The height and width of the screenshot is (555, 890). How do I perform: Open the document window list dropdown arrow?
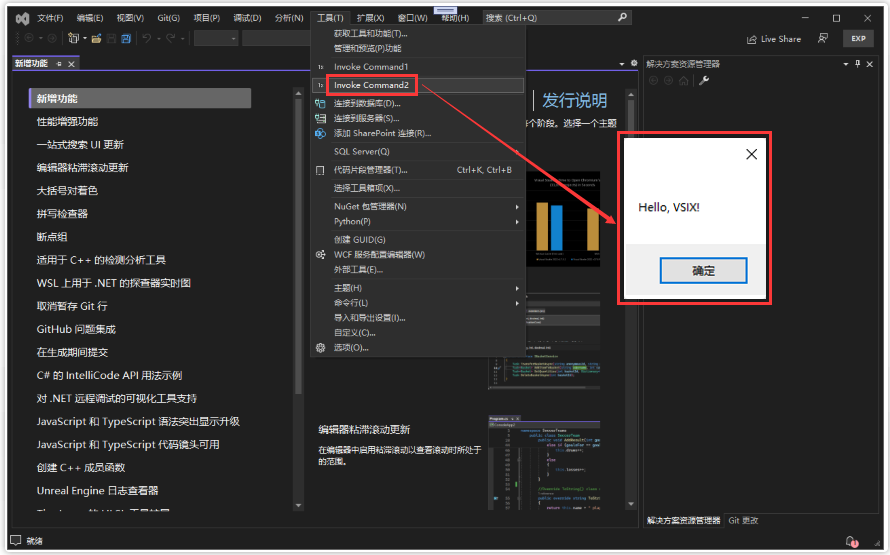[622, 64]
